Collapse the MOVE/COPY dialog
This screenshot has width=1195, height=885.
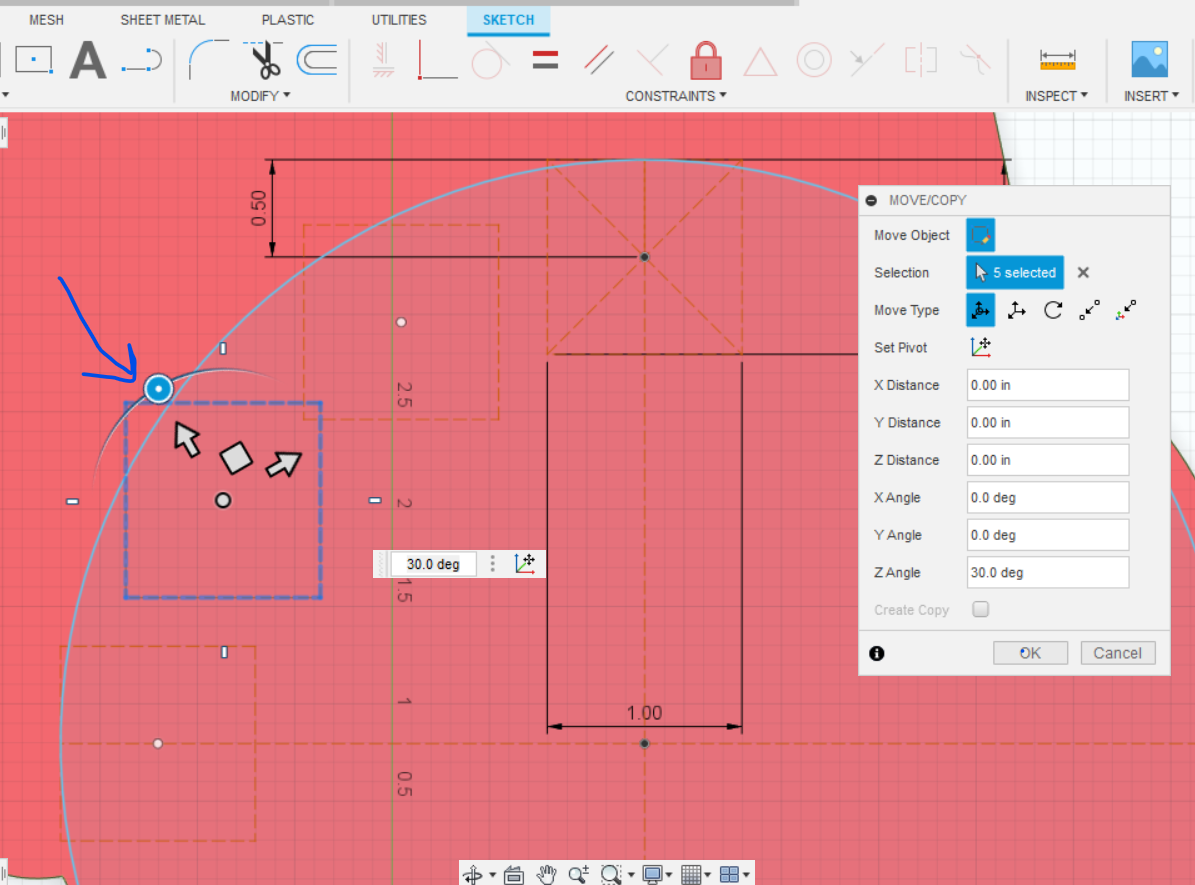click(x=871, y=200)
